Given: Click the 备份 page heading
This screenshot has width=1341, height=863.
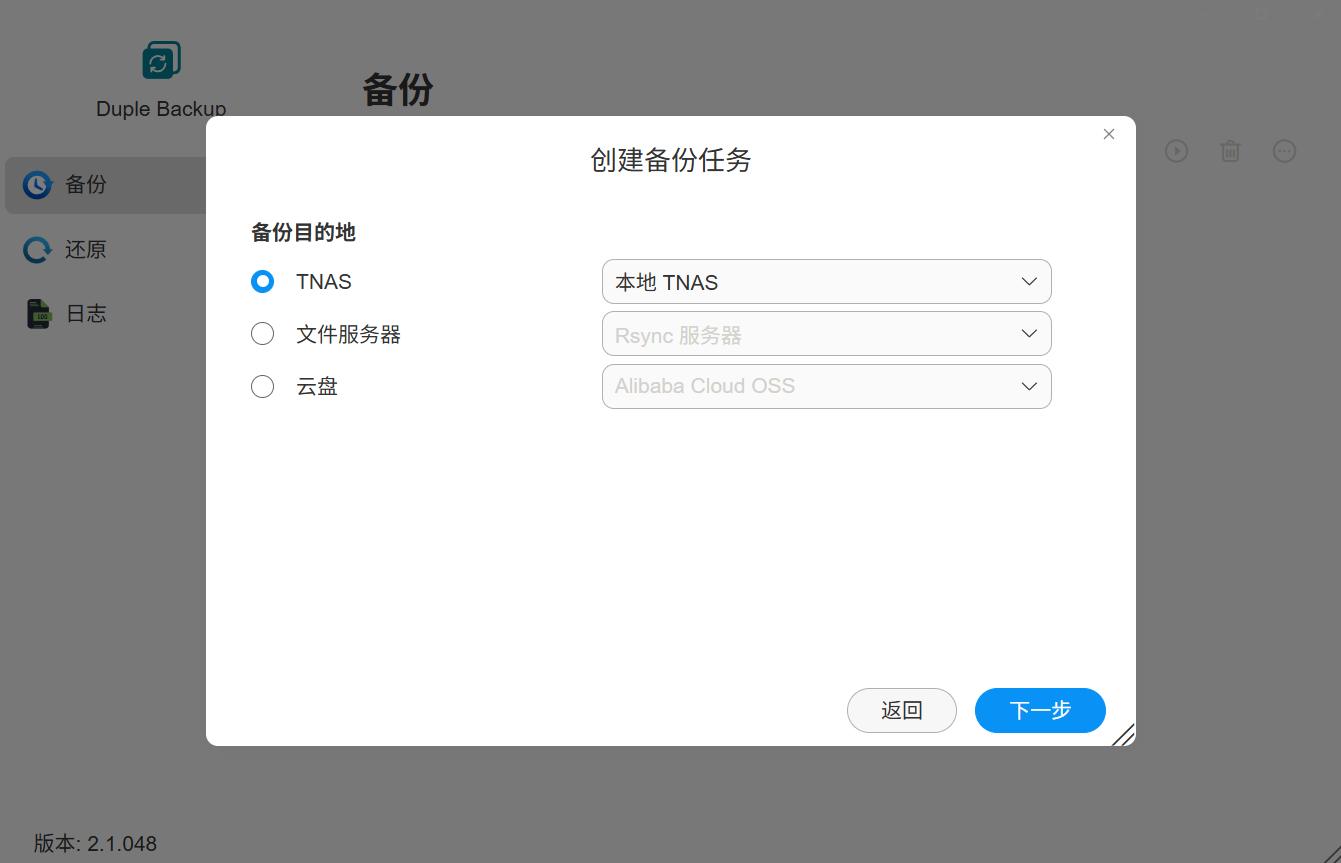Looking at the screenshot, I should pyautogui.click(x=398, y=89).
